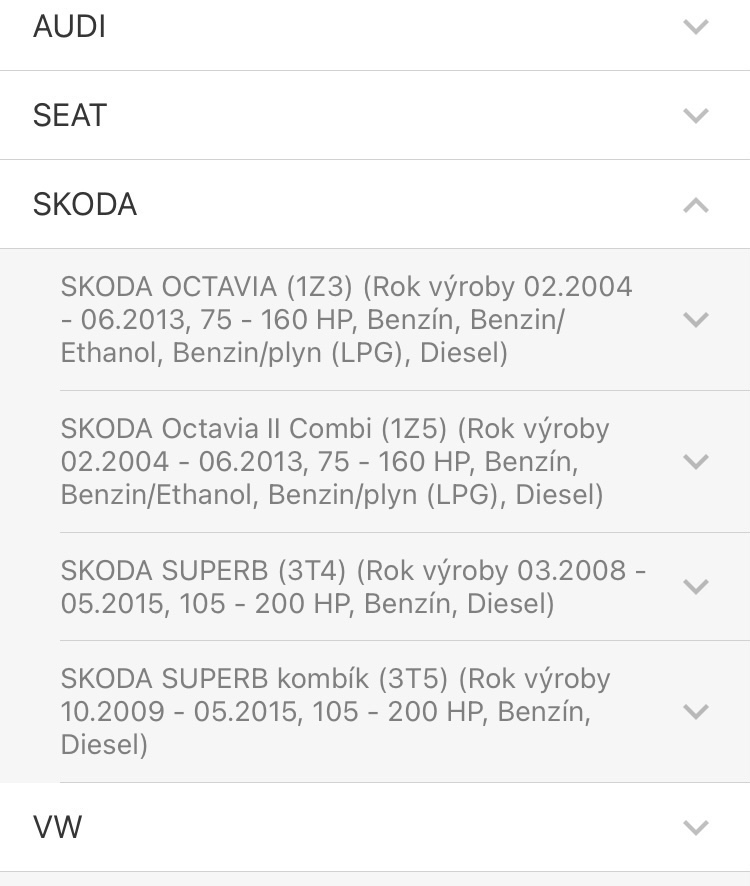
Task: Click the SEAT row down arrow
Action: click(x=695, y=116)
